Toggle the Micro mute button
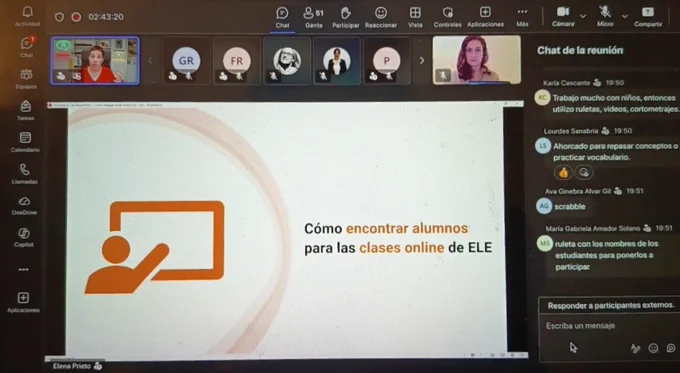 coord(605,16)
